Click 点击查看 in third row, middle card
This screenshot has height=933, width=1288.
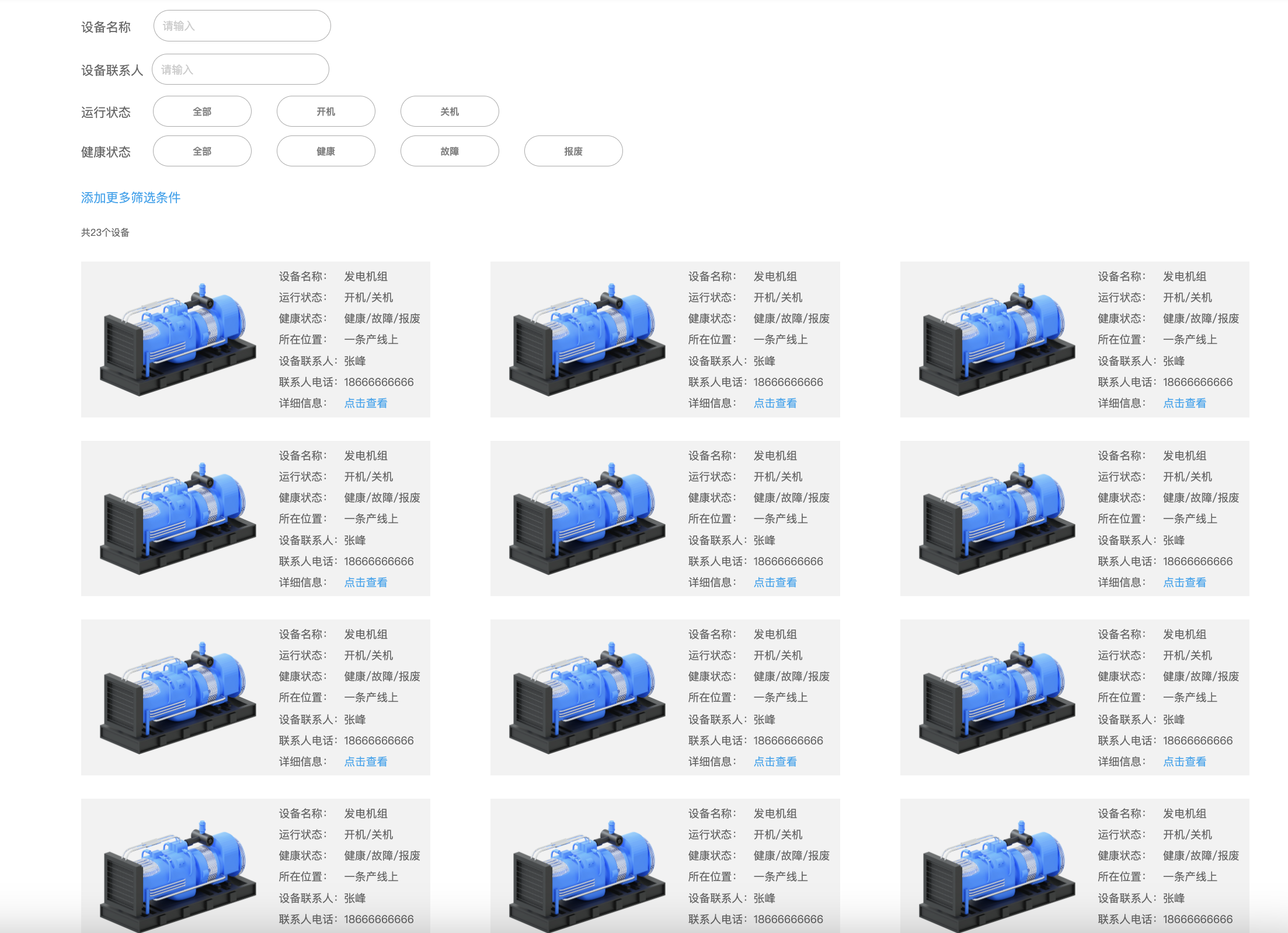pyautogui.click(x=775, y=761)
